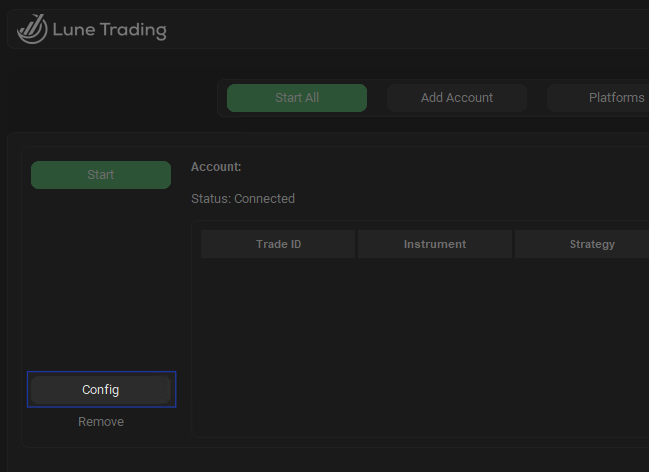Click the empty space between Start and Config buttons
The height and width of the screenshot is (472, 649).
click(x=101, y=282)
